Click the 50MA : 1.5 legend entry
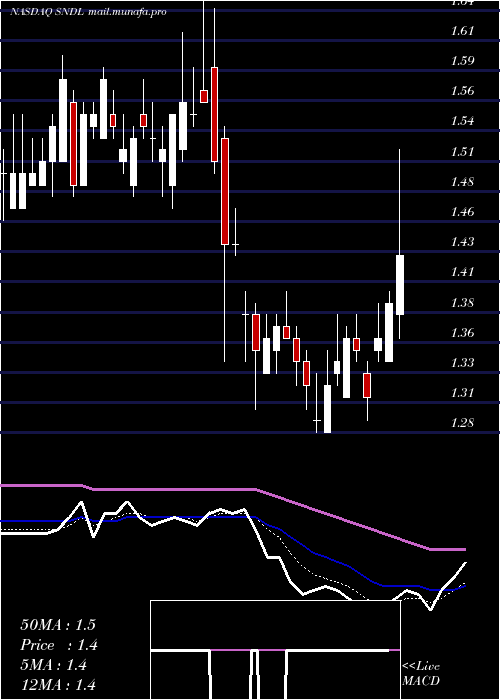This screenshot has width=500, height=700. pos(58,625)
